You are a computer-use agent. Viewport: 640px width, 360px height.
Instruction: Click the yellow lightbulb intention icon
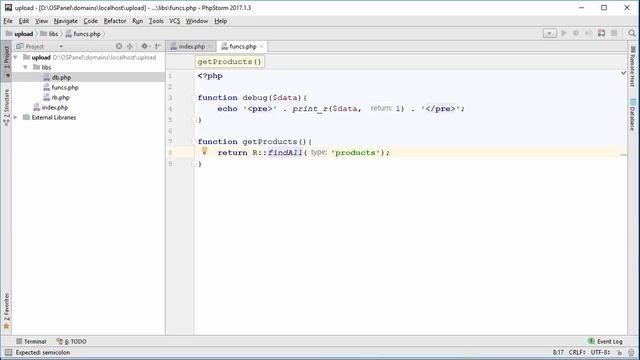[204, 151]
